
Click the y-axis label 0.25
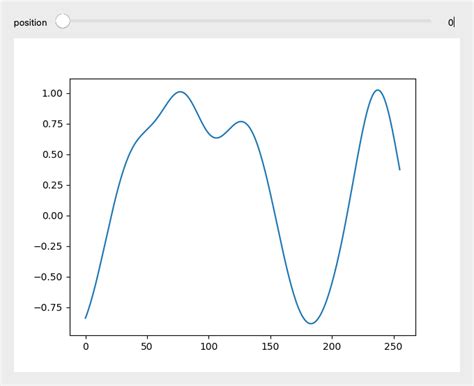point(52,185)
